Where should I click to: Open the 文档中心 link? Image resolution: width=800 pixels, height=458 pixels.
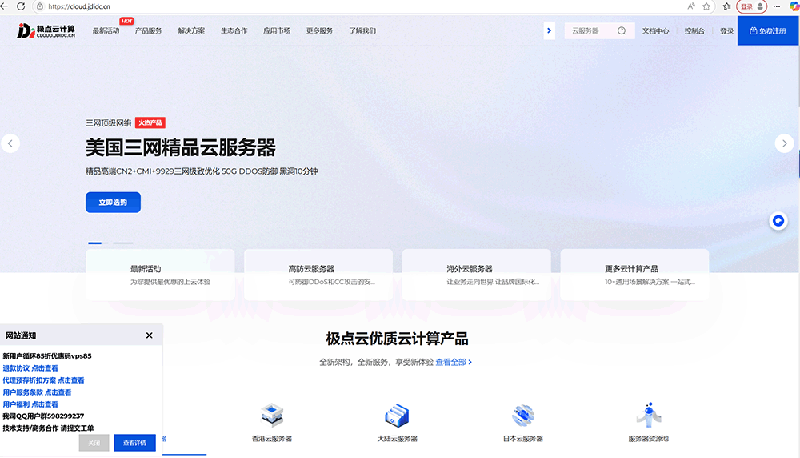(x=655, y=31)
